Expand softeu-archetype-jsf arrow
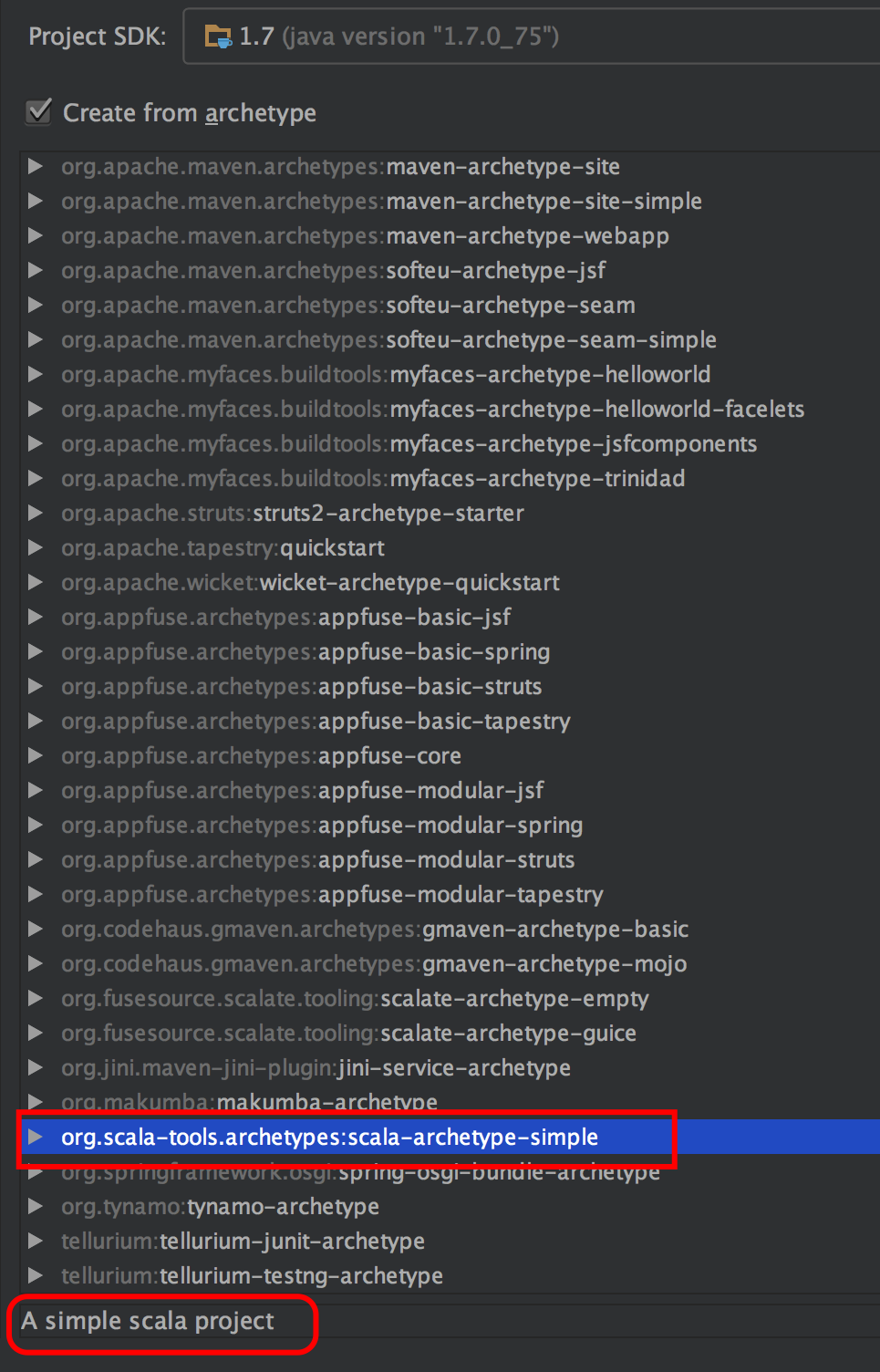Image resolution: width=880 pixels, height=1372 pixels. (36, 270)
